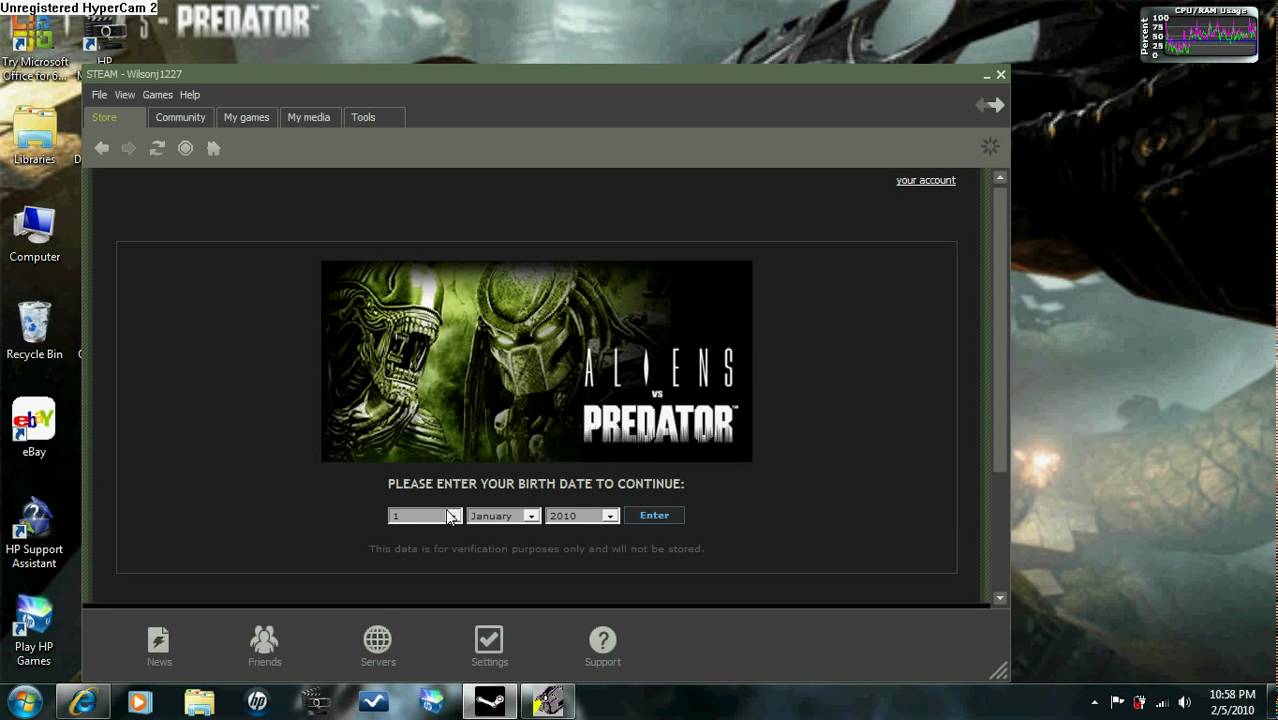Go to Steam store home

click(x=213, y=148)
